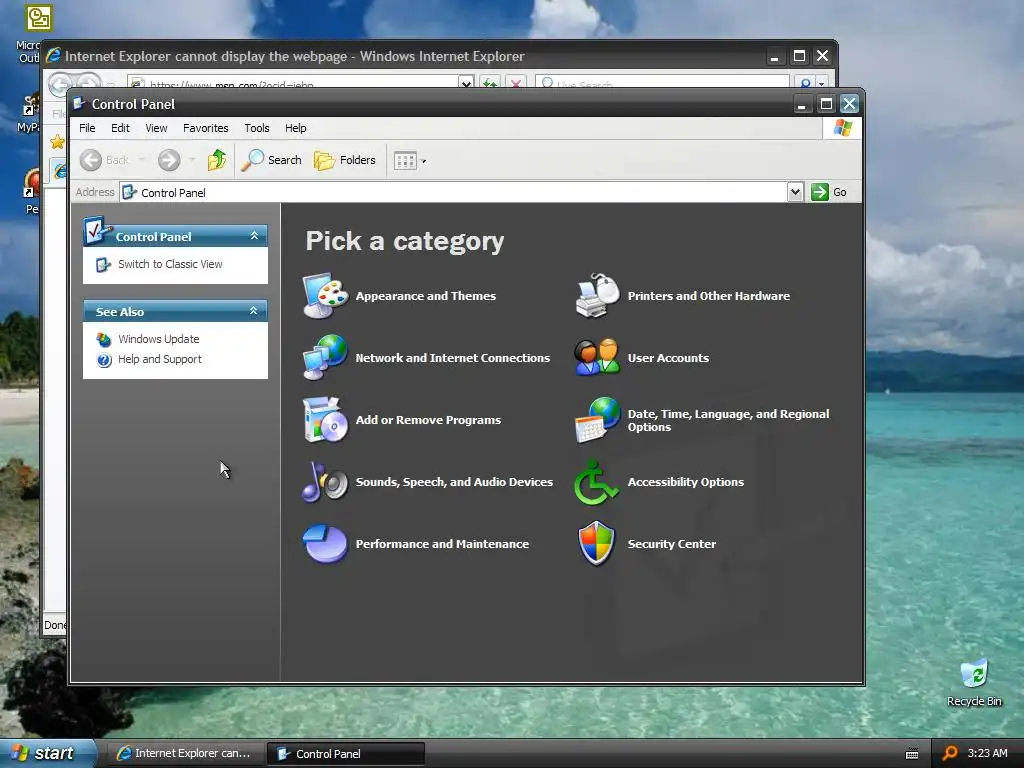Open the Back button history dropdown
This screenshot has height=768, width=1024.
click(141, 160)
